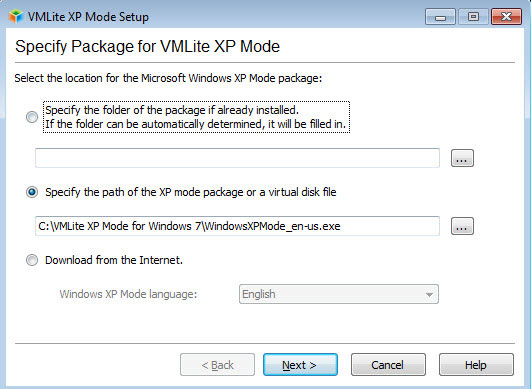Image resolution: width=531 pixels, height=389 pixels.
Task: Click the language dropdown arrow
Action: [429, 295]
